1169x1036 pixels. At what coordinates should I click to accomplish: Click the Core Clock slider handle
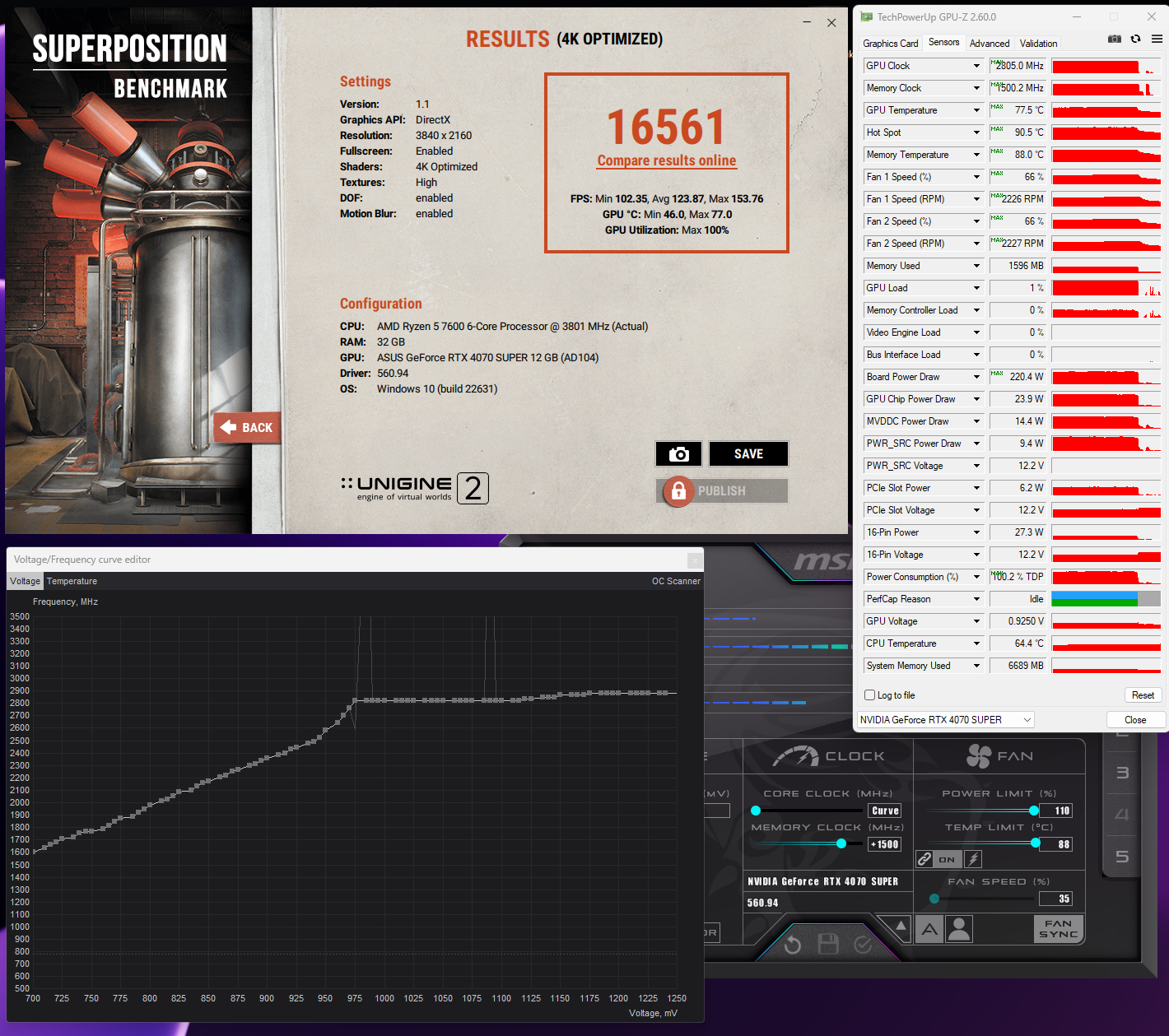pyautogui.click(x=756, y=811)
